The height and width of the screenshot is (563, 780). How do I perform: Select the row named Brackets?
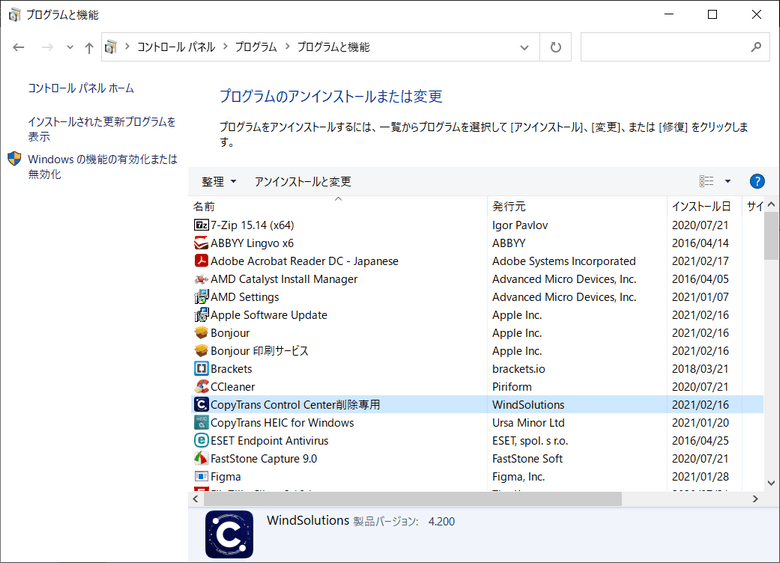[478, 369]
